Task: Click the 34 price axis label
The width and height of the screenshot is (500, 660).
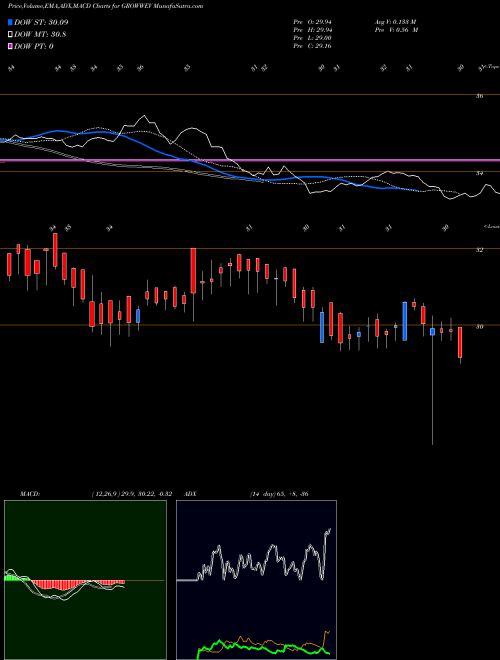Action: coord(479,173)
